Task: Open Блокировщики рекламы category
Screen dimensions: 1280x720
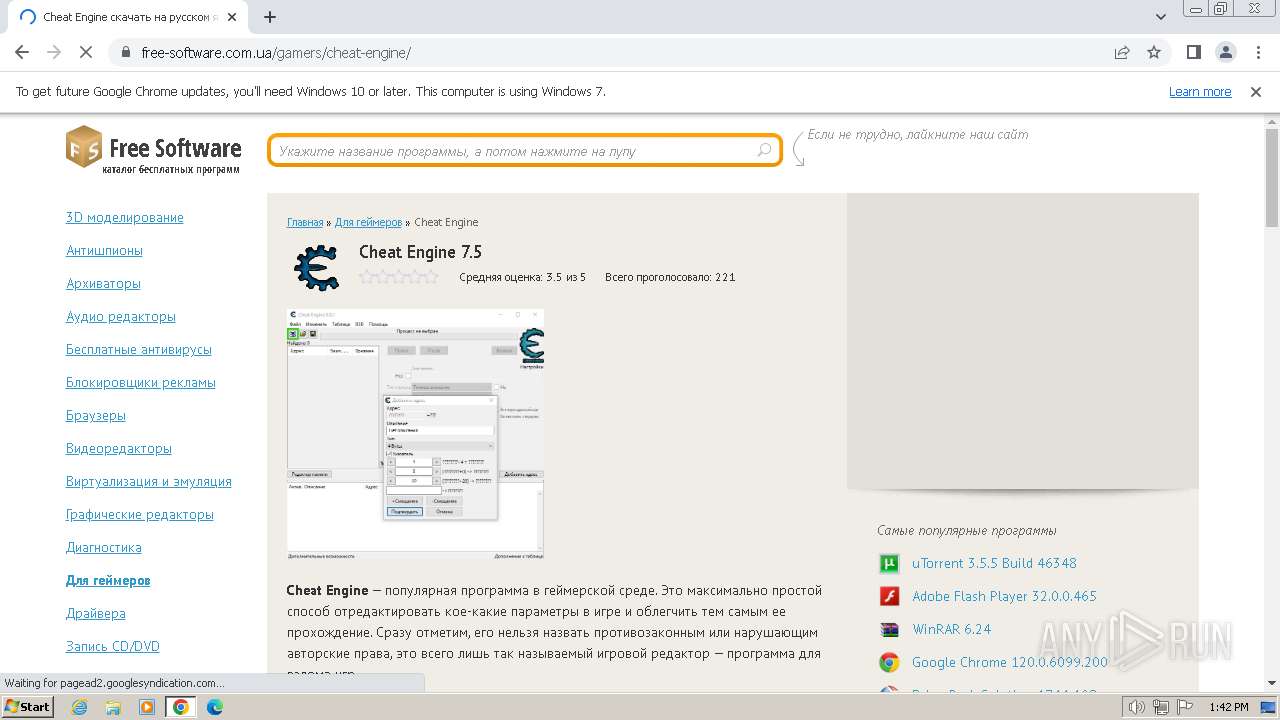Action: [141, 382]
